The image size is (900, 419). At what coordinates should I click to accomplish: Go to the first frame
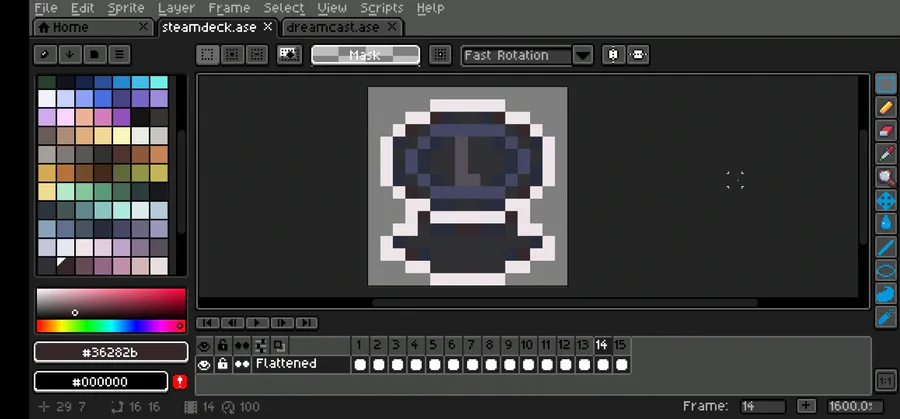[208, 323]
